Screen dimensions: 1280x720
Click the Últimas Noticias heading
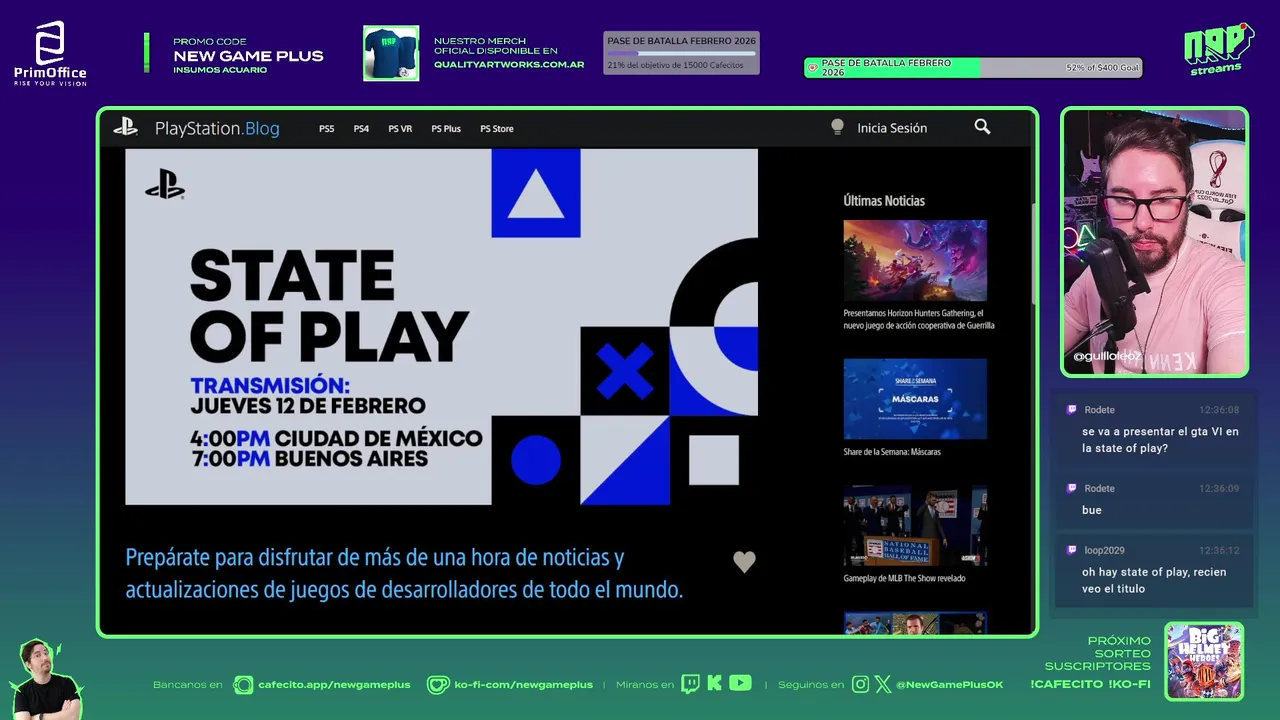[884, 201]
